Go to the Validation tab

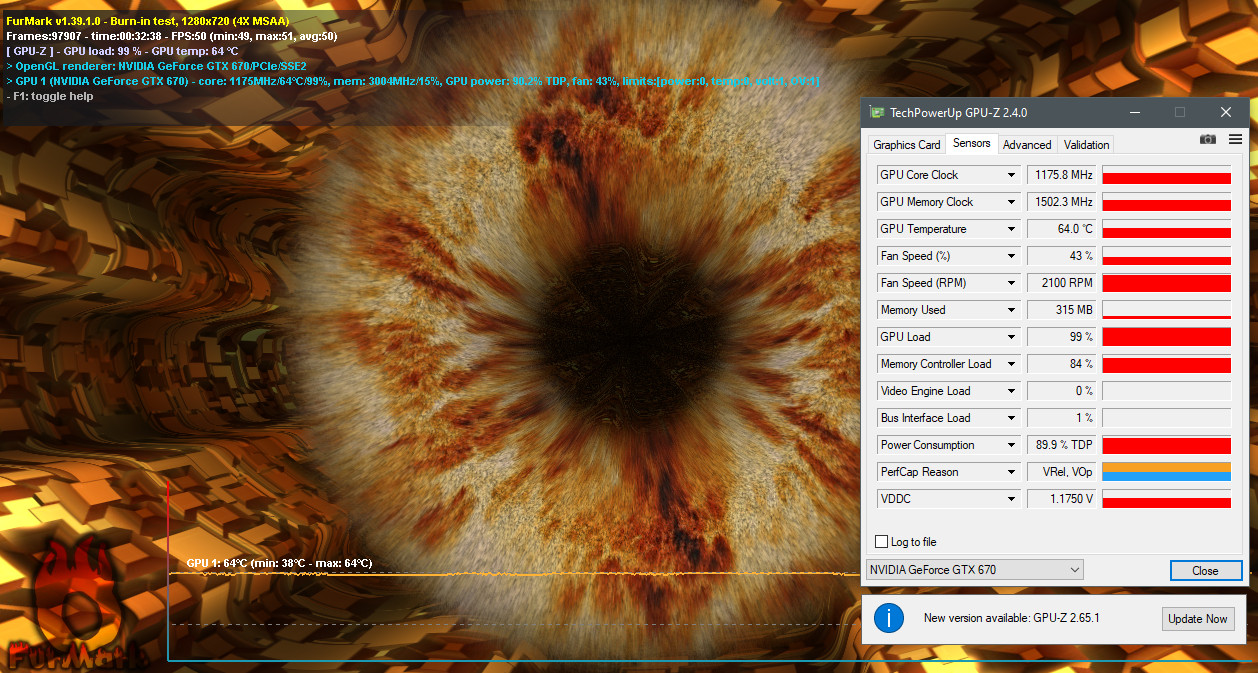point(1087,145)
